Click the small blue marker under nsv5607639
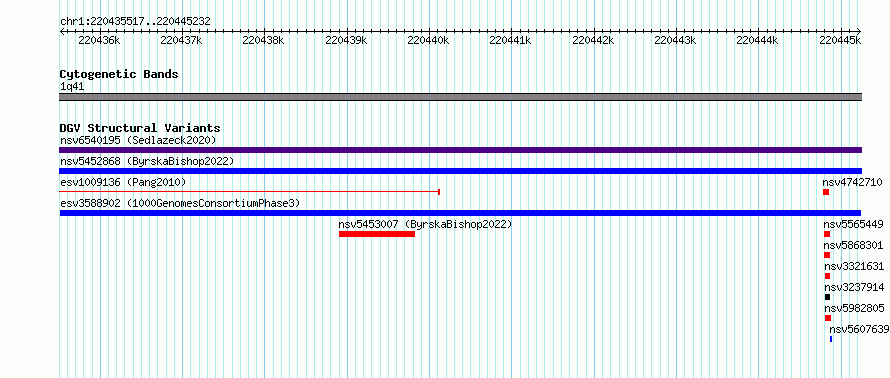The width and height of the screenshot is (890, 378). 831,339
